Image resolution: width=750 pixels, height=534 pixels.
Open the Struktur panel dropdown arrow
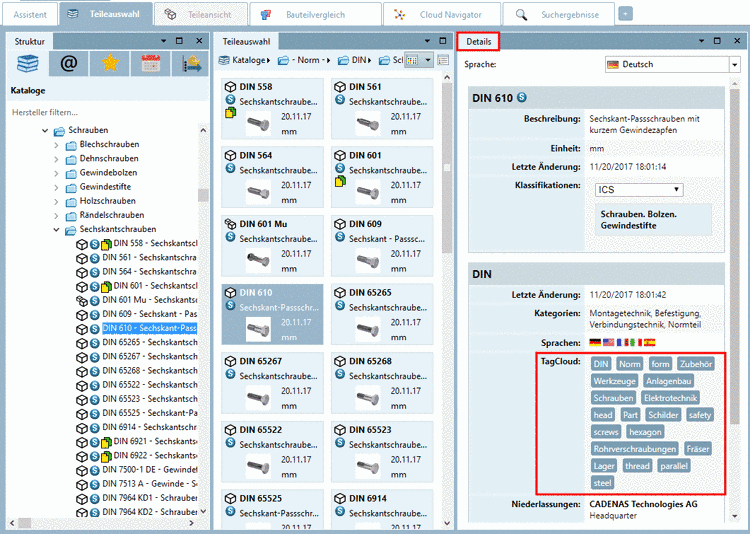pos(164,41)
